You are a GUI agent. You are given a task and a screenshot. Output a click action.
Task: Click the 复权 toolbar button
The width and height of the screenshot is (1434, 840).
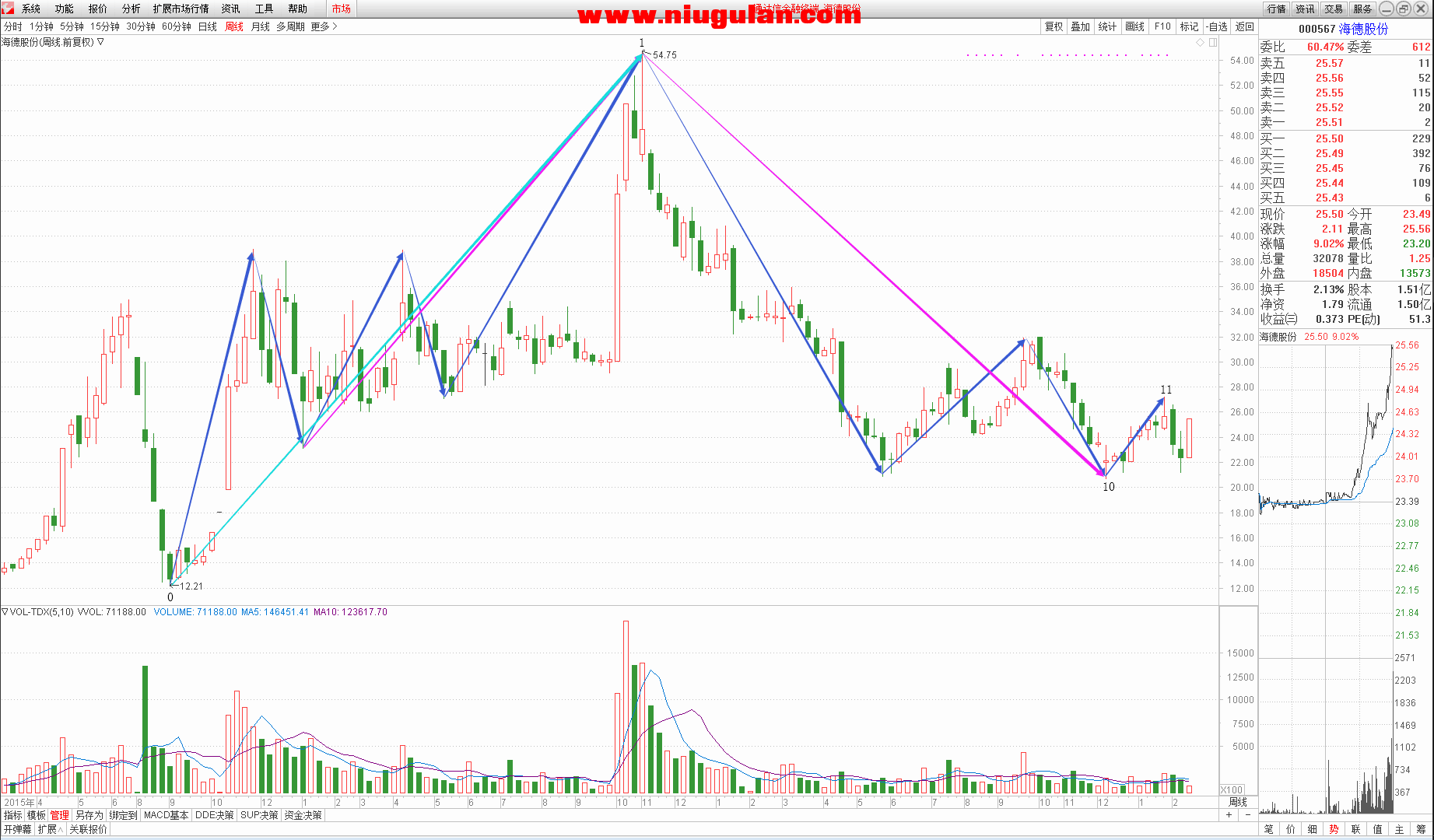point(1054,26)
